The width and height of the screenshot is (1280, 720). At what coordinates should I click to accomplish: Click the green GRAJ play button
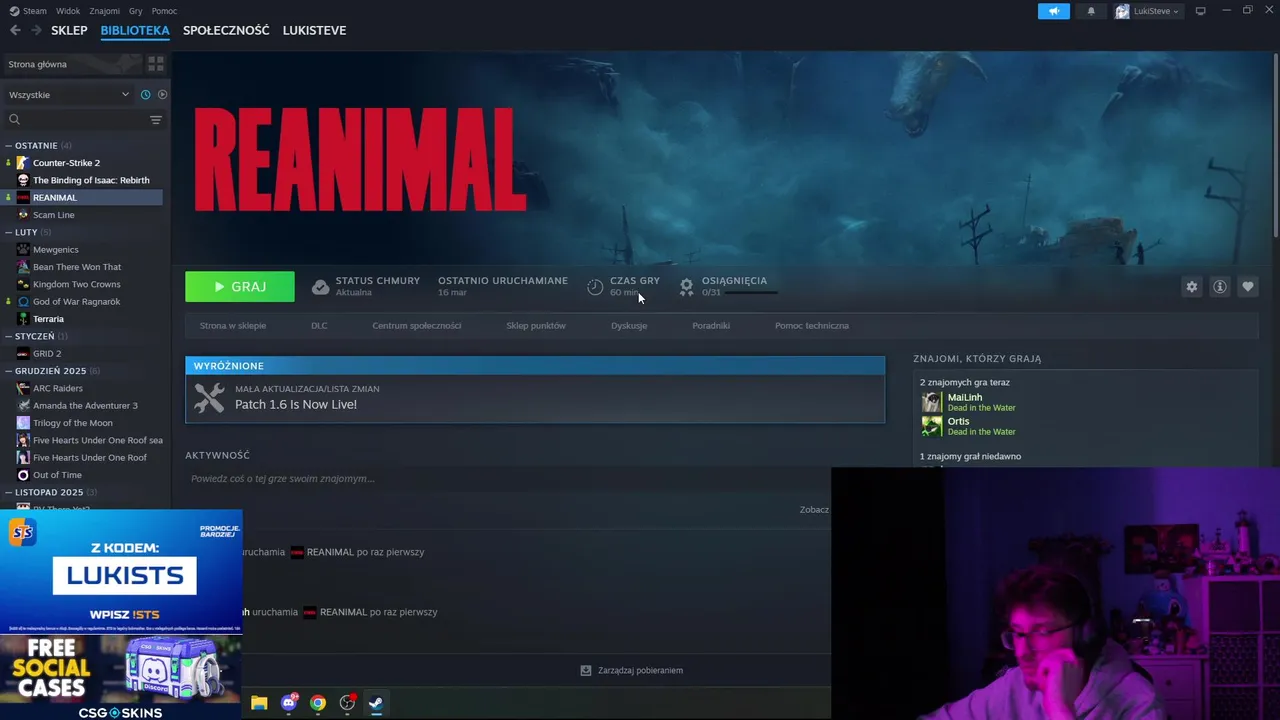(240, 287)
